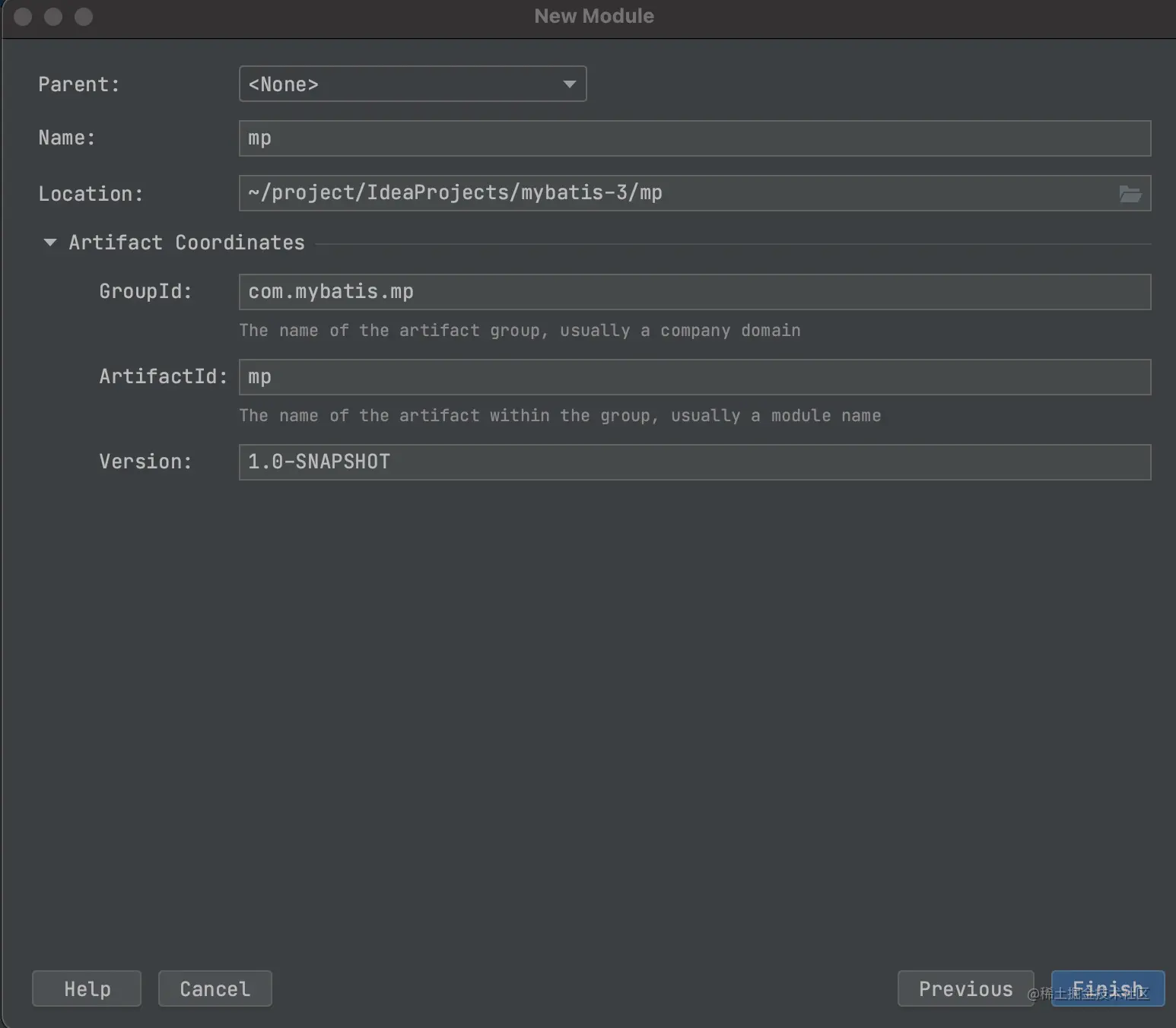Click the 'GroupId:' label
Screen dimensions: 1176x1028
tap(145, 291)
